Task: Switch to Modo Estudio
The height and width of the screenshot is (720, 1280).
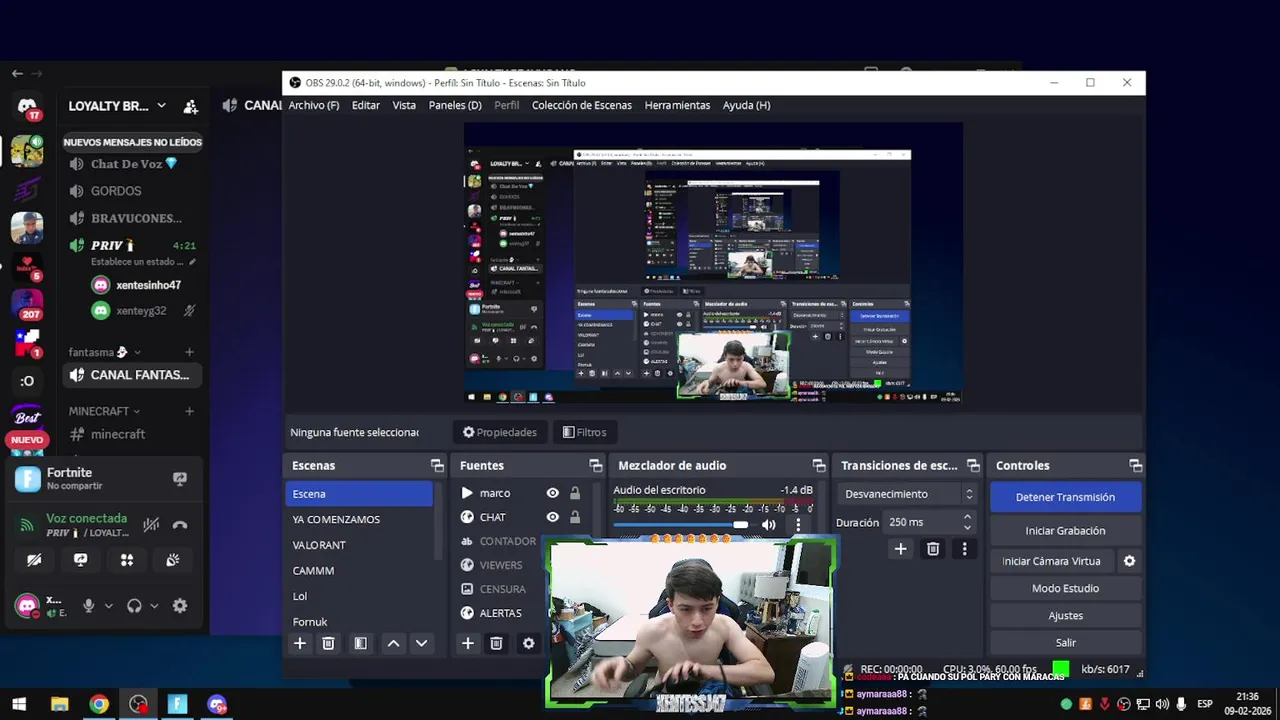Action: 1065,589
